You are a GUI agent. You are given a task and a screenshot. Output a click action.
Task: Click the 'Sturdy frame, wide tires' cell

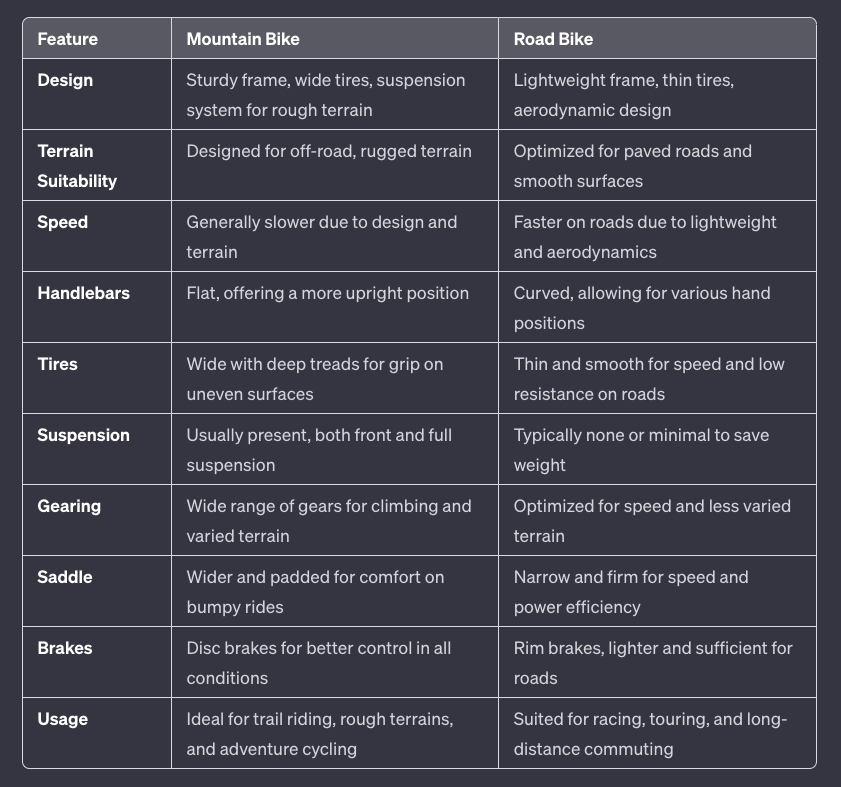(335, 94)
